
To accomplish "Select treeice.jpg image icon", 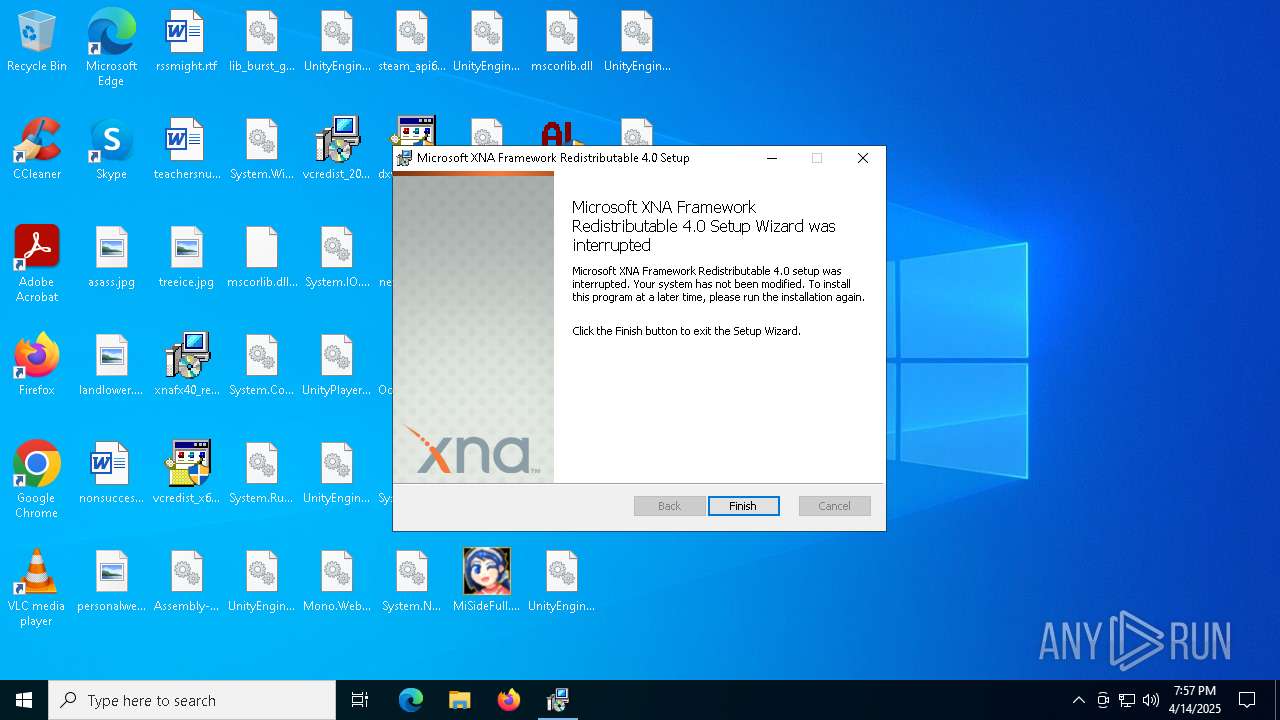I will [x=186, y=258].
